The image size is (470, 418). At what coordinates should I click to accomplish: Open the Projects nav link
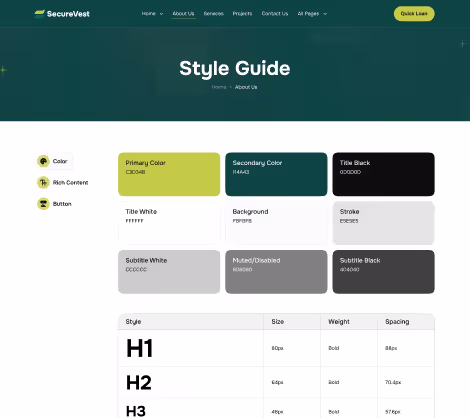coord(242,14)
